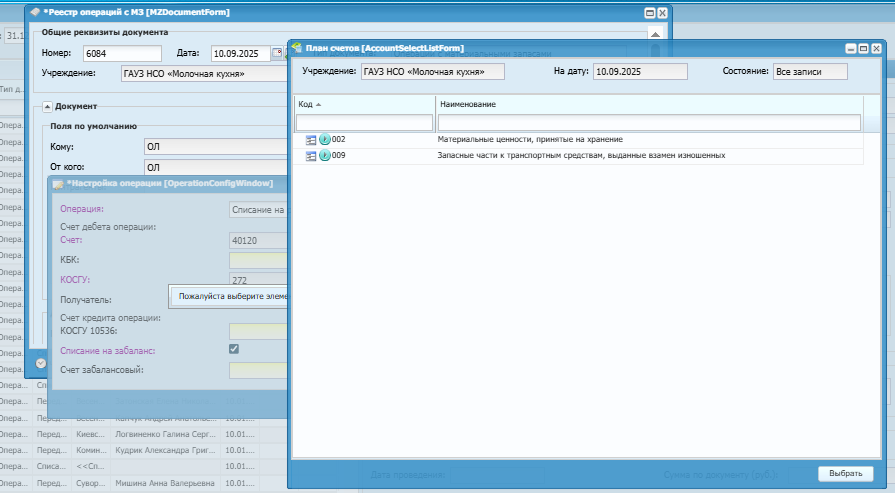
Task: Click the Выбрать button
Action: tap(846, 474)
